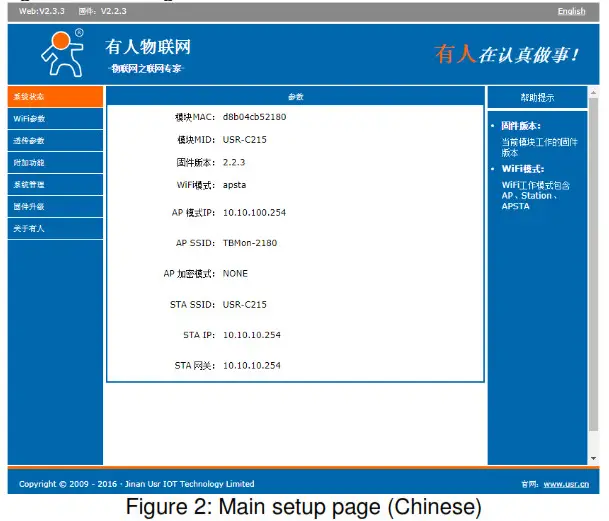Select the 模块MID value USR-C215
The height and width of the screenshot is (521, 609).
coord(245,140)
